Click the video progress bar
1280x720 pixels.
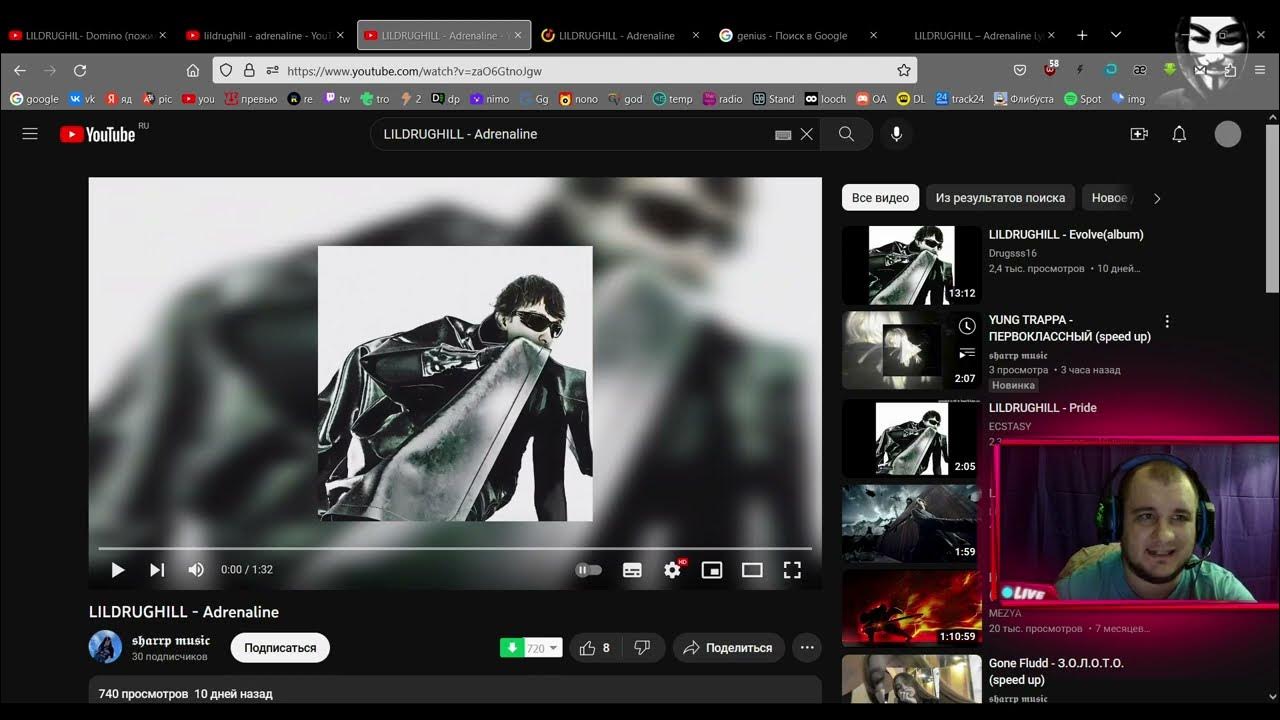tap(455, 548)
